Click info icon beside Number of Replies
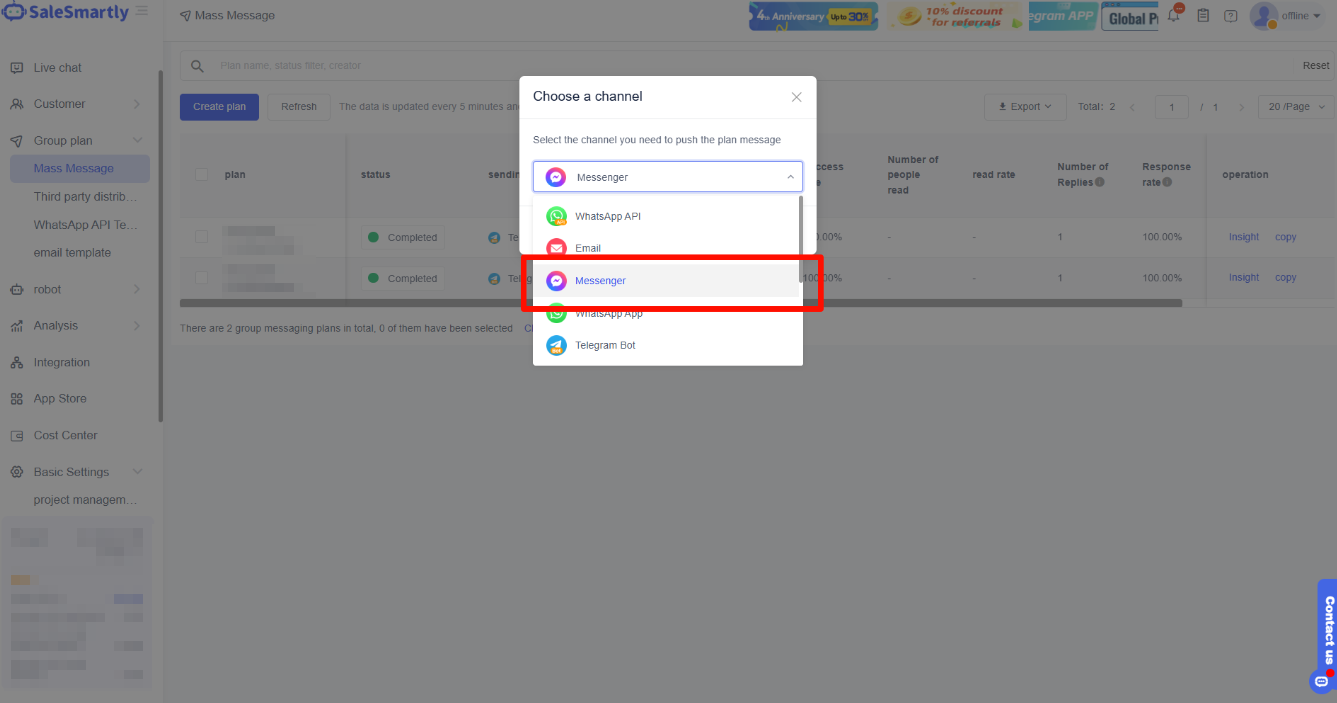The image size is (1337, 703). coord(1099,182)
